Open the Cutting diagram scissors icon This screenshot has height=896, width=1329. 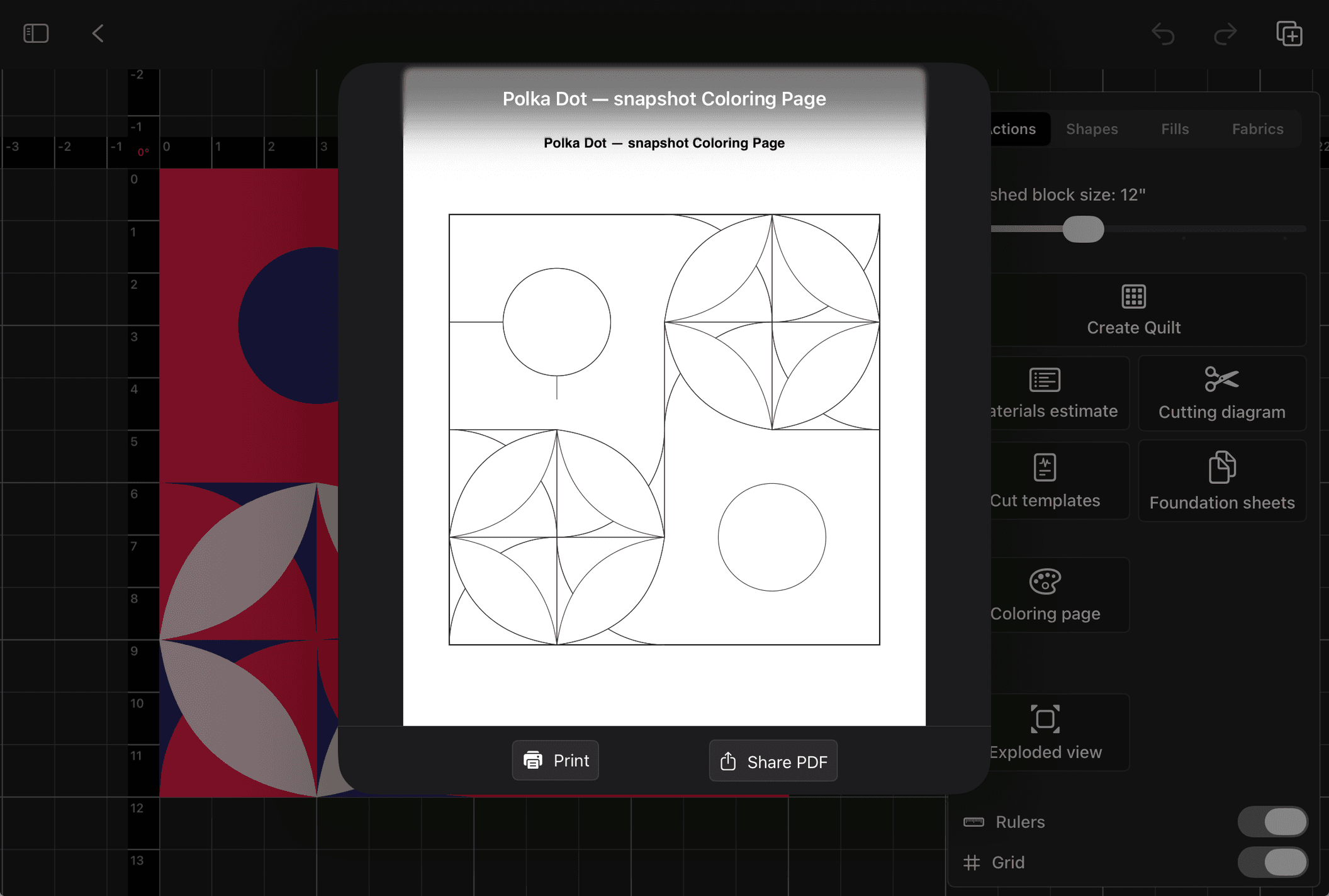coord(1221,379)
